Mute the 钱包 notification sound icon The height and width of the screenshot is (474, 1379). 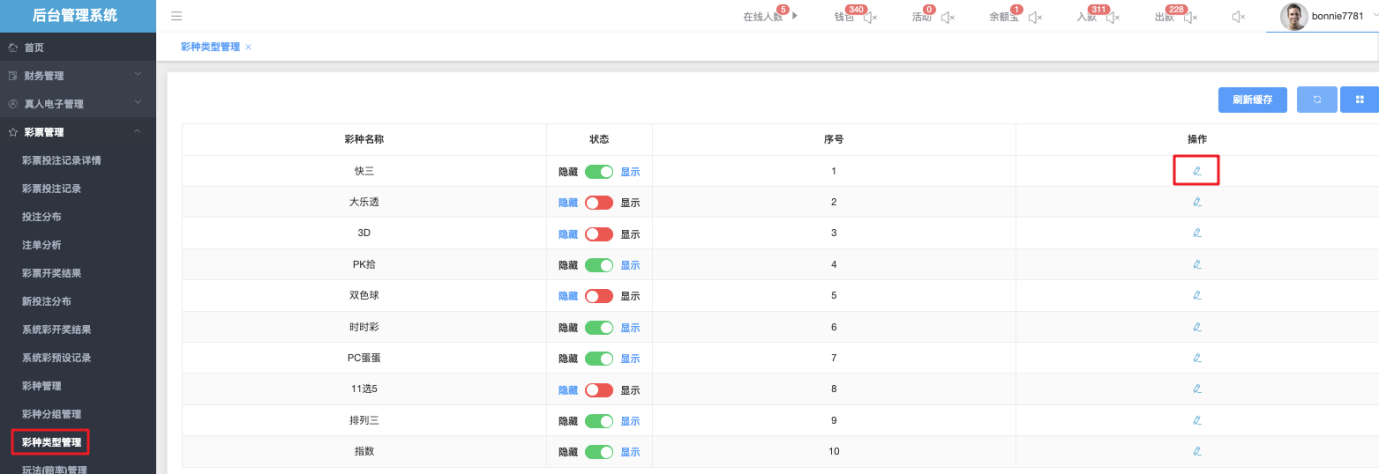click(x=870, y=17)
